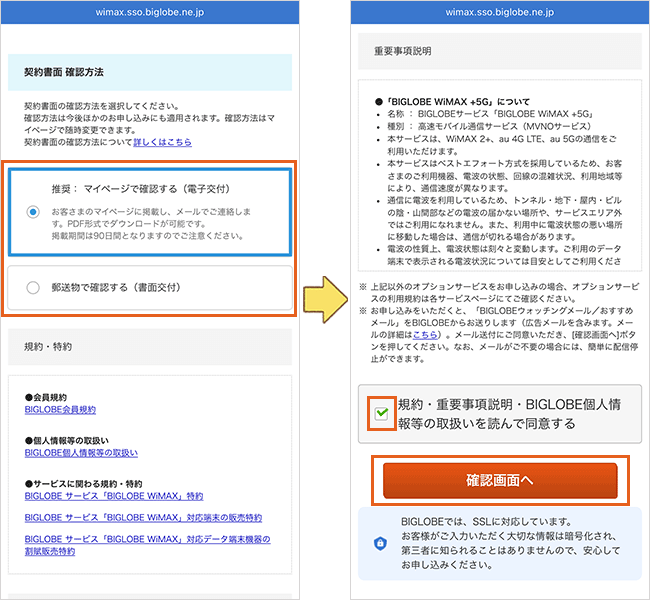650x600 pixels.
Task: Click the ●サービスに関わる規約・特約 label
Action: tap(84, 483)
